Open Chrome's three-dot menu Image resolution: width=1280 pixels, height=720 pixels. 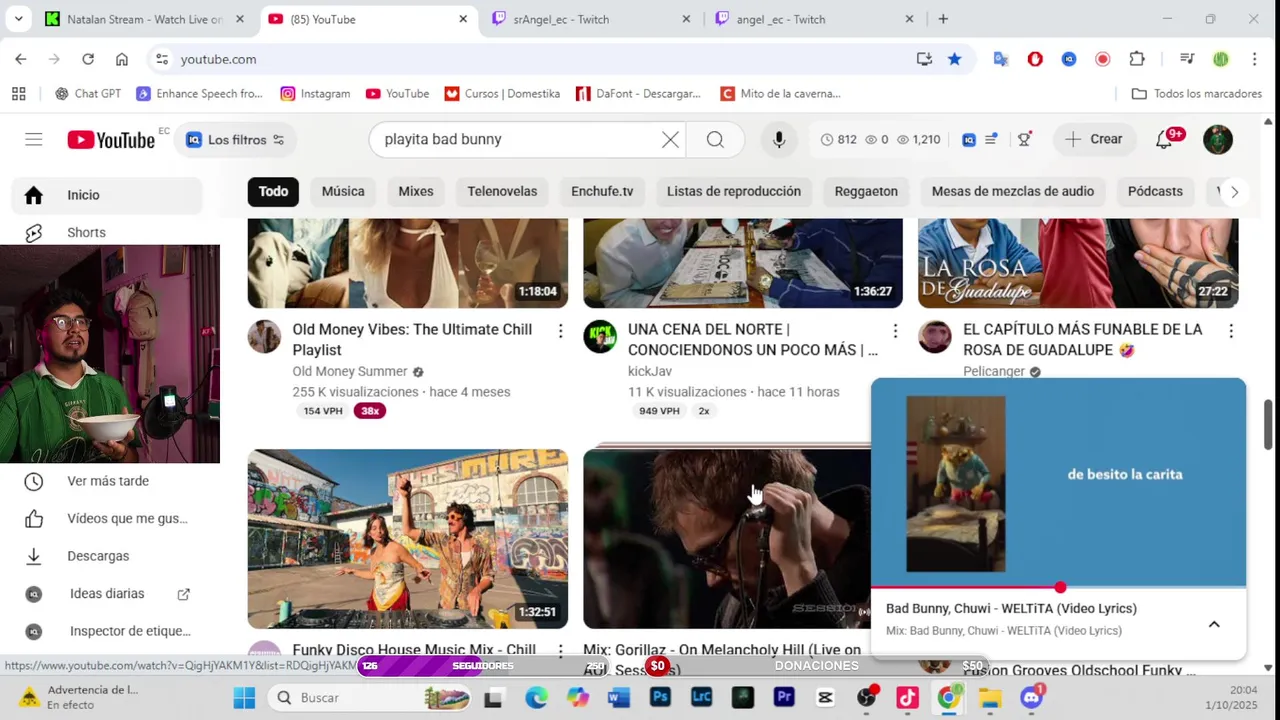coord(1254,59)
